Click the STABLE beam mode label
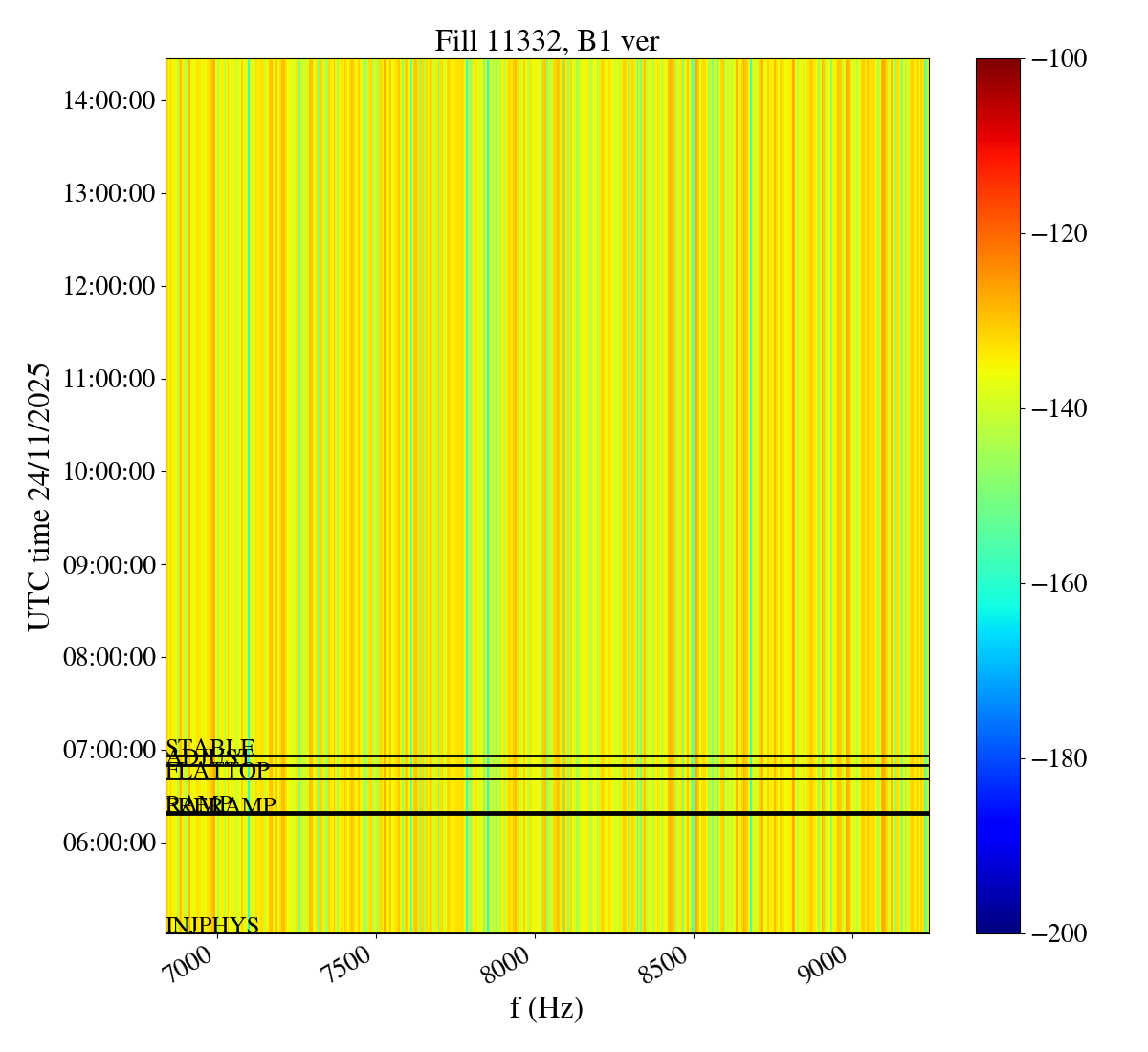 pyautogui.click(x=210, y=747)
